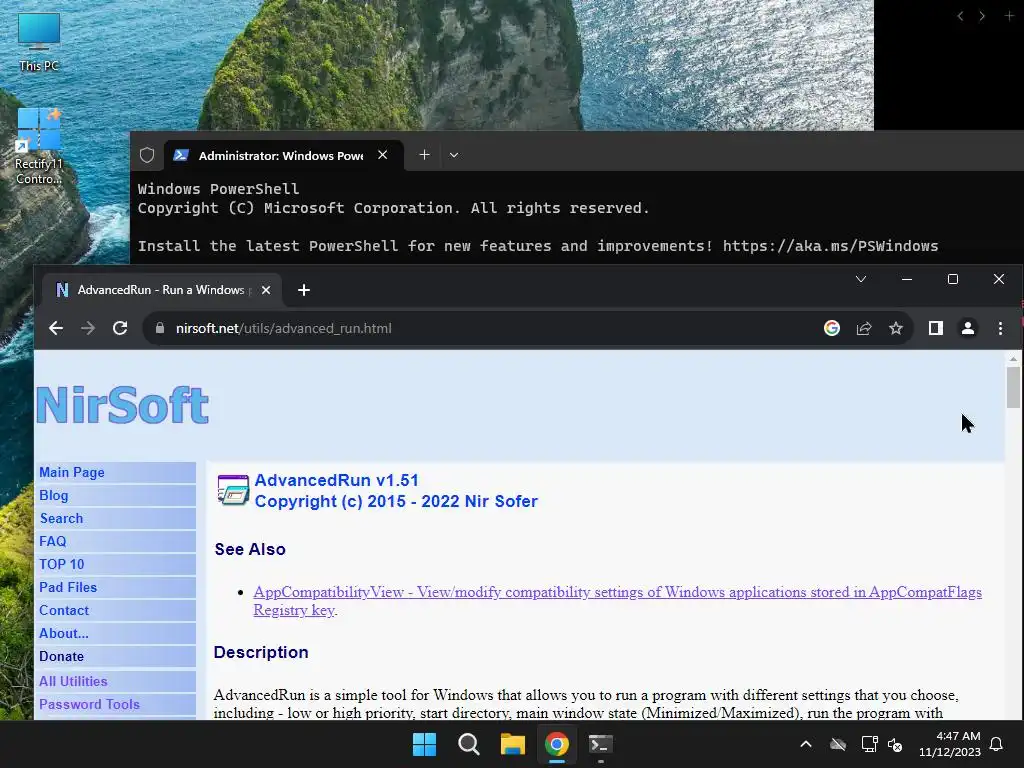
Task: Open Chrome three-dot menu
Action: 1000,328
